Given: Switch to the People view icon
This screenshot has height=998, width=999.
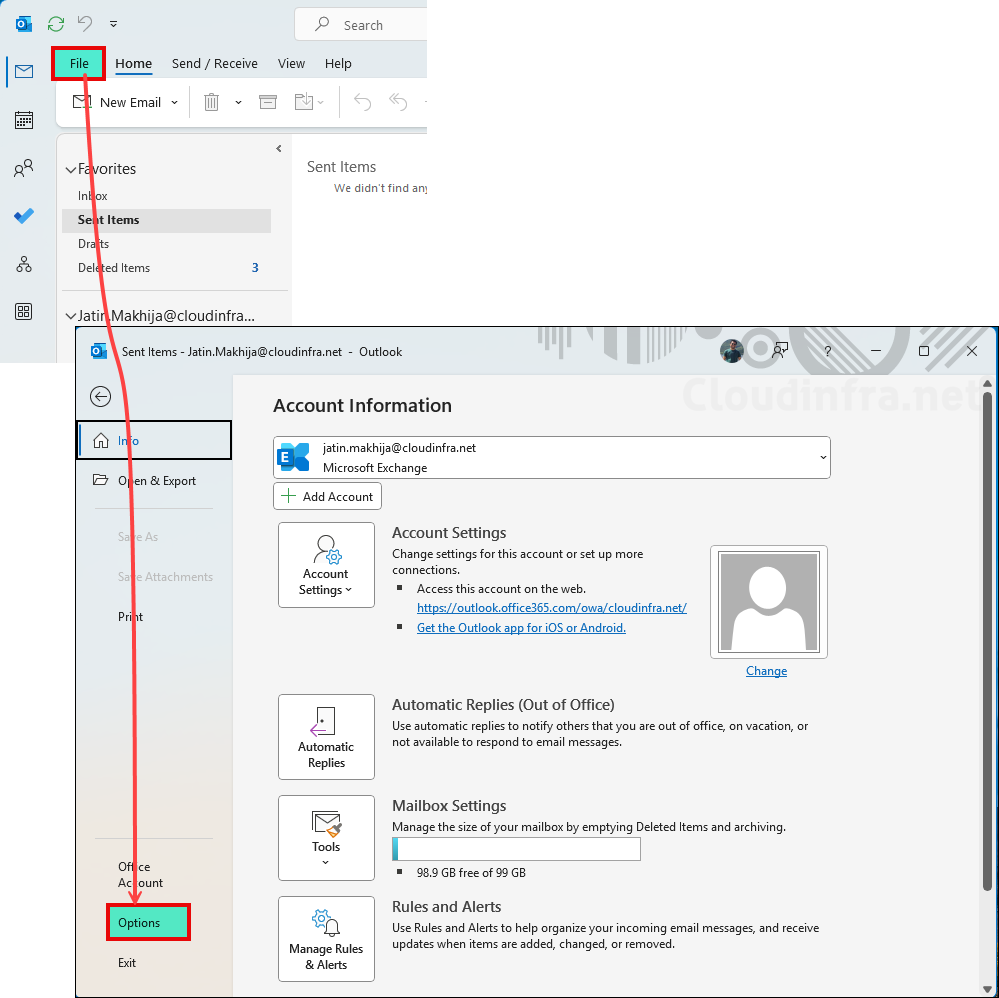Looking at the screenshot, I should pyautogui.click(x=23, y=167).
